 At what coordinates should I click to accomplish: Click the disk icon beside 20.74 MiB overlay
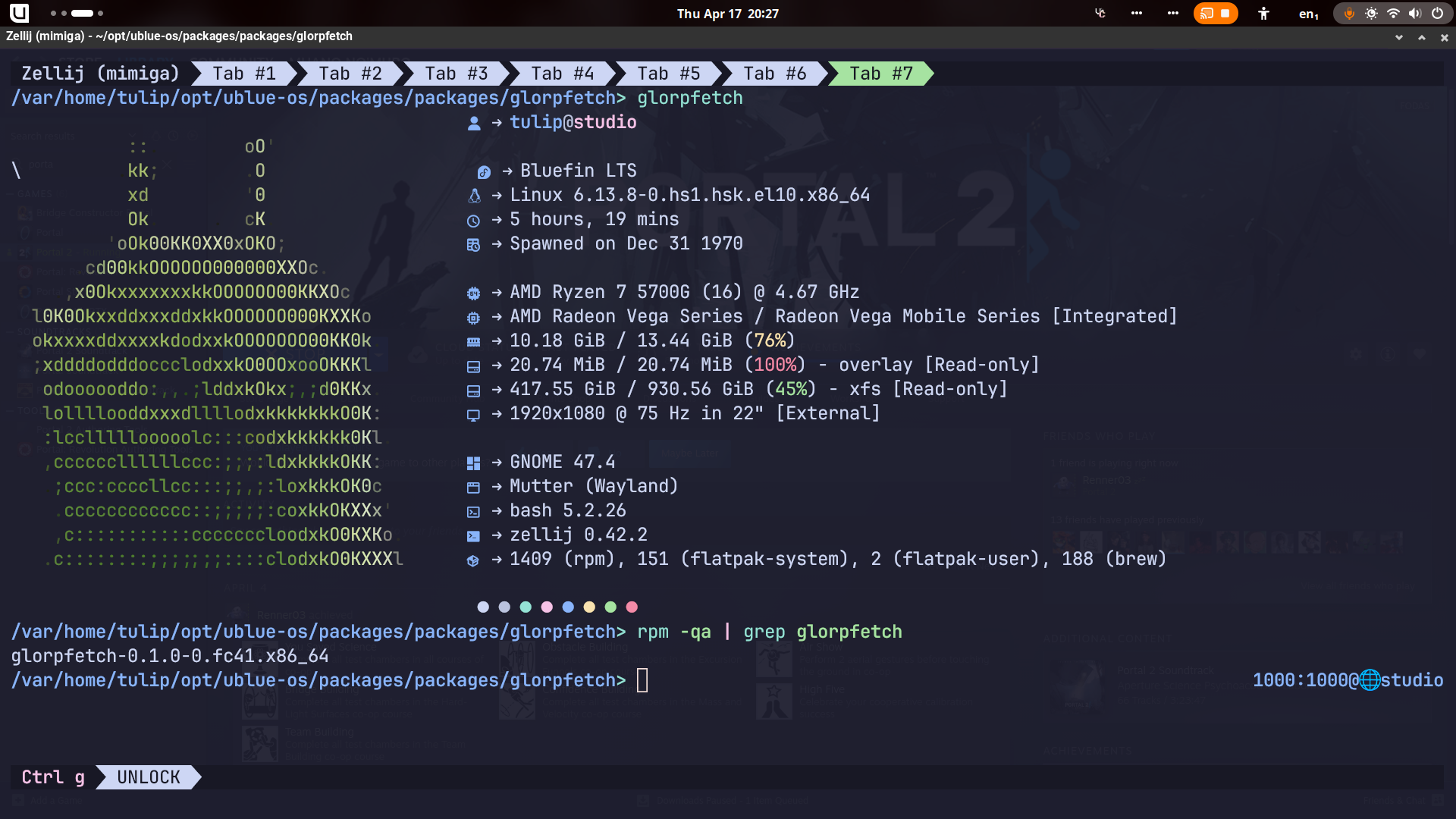(x=473, y=366)
